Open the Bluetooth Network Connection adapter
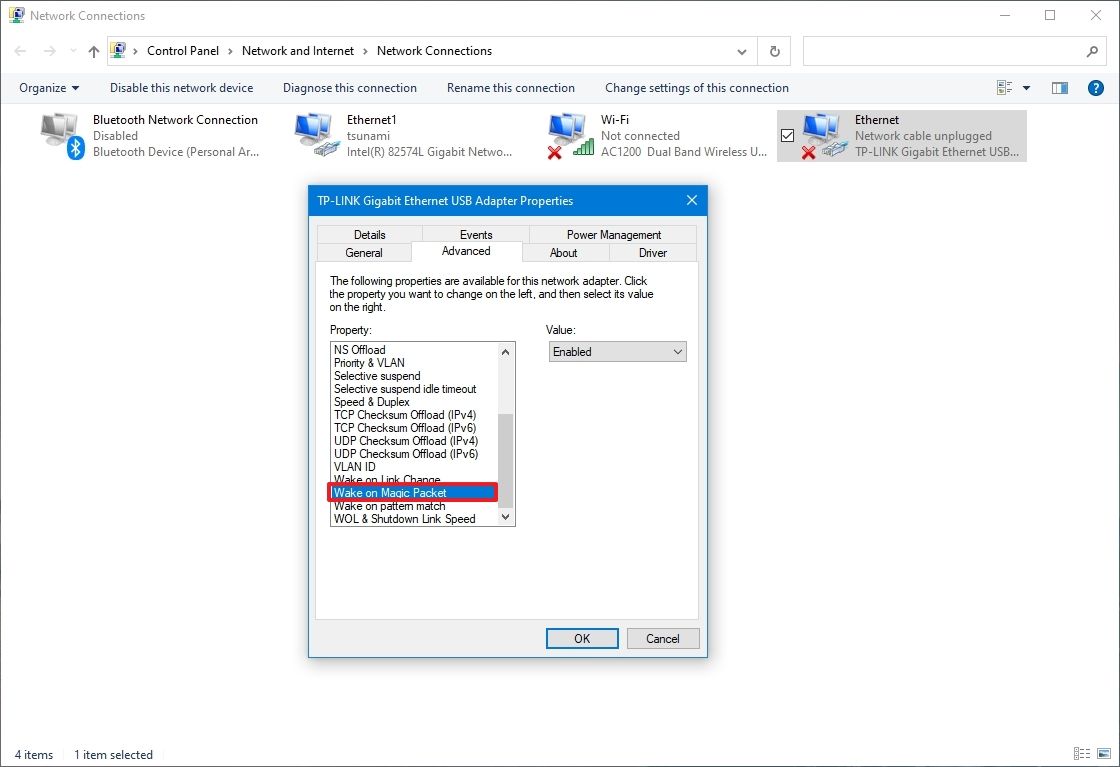Screen dimensions: 1120x767 [60, 135]
